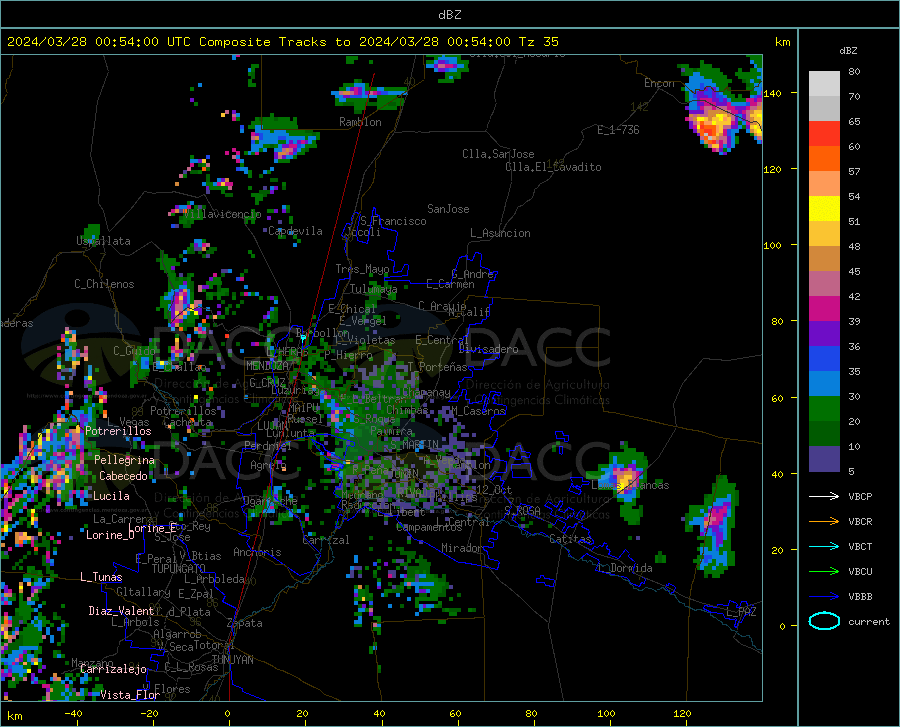This screenshot has height=727, width=900.
Task: Click the 'Vista_Flor' label
Action: pos(130,695)
